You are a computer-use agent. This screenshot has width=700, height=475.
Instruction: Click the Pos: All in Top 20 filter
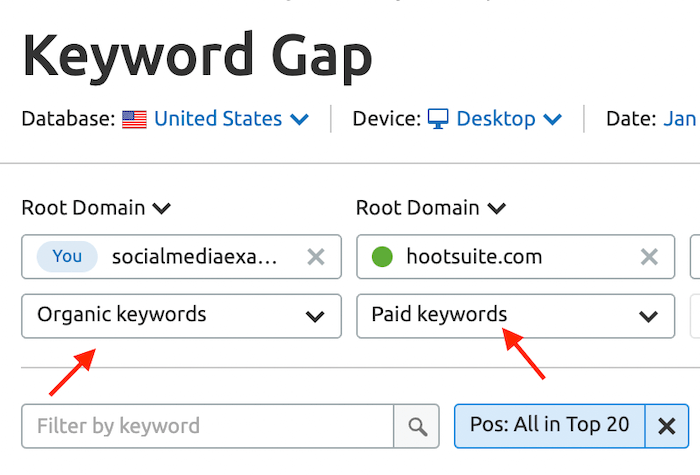point(550,425)
